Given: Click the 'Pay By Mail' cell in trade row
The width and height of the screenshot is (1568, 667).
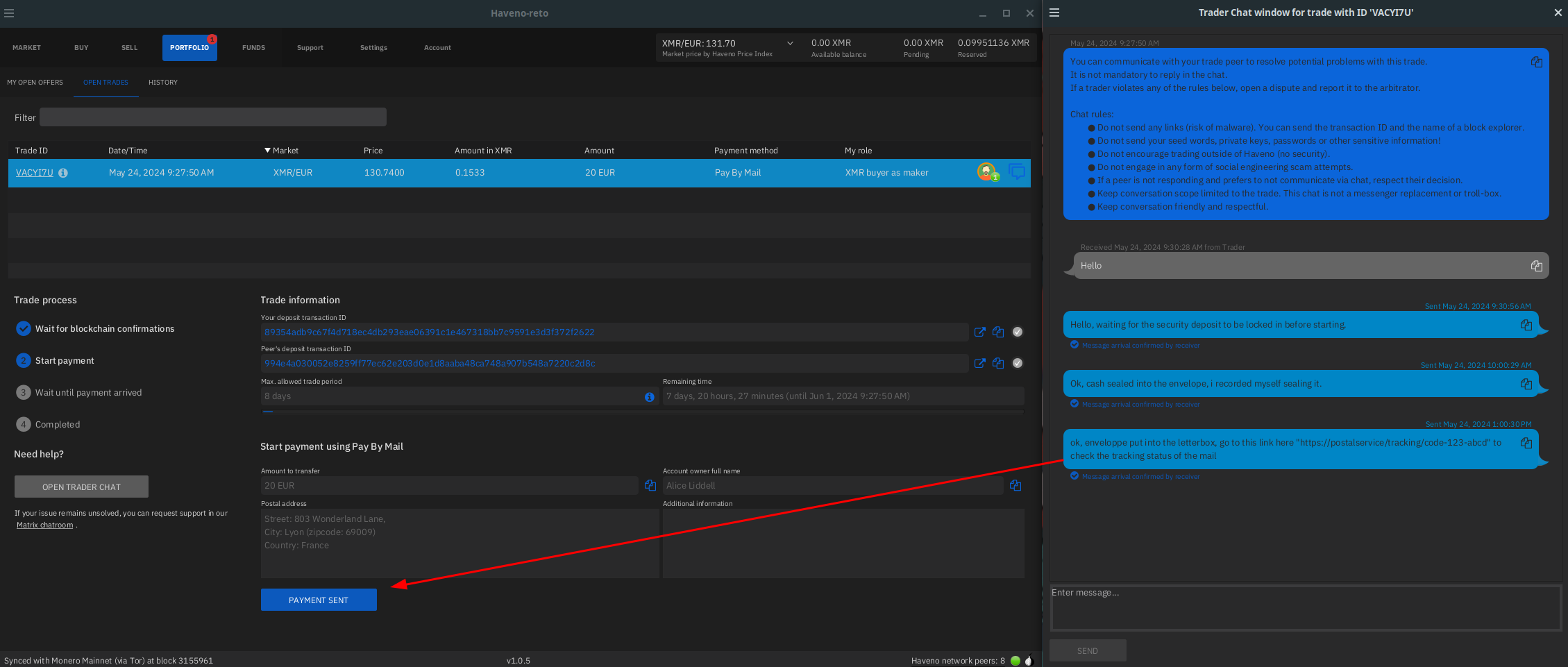Looking at the screenshot, I should pyautogui.click(x=738, y=173).
